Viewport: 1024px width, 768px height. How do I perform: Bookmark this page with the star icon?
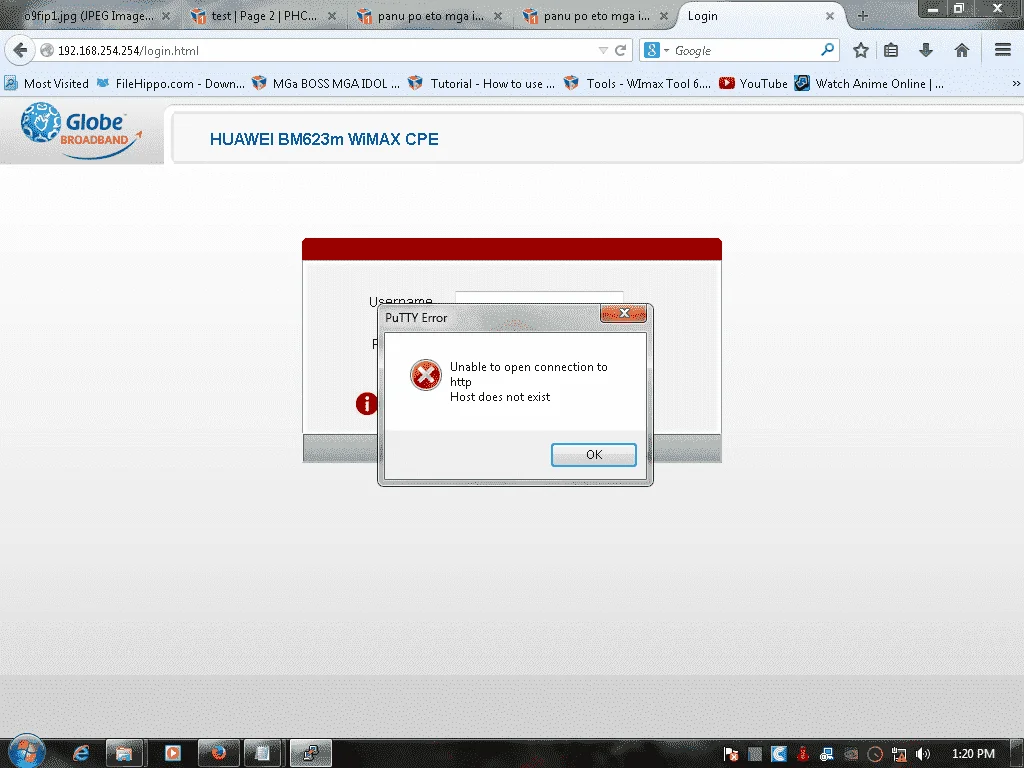point(861,50)
